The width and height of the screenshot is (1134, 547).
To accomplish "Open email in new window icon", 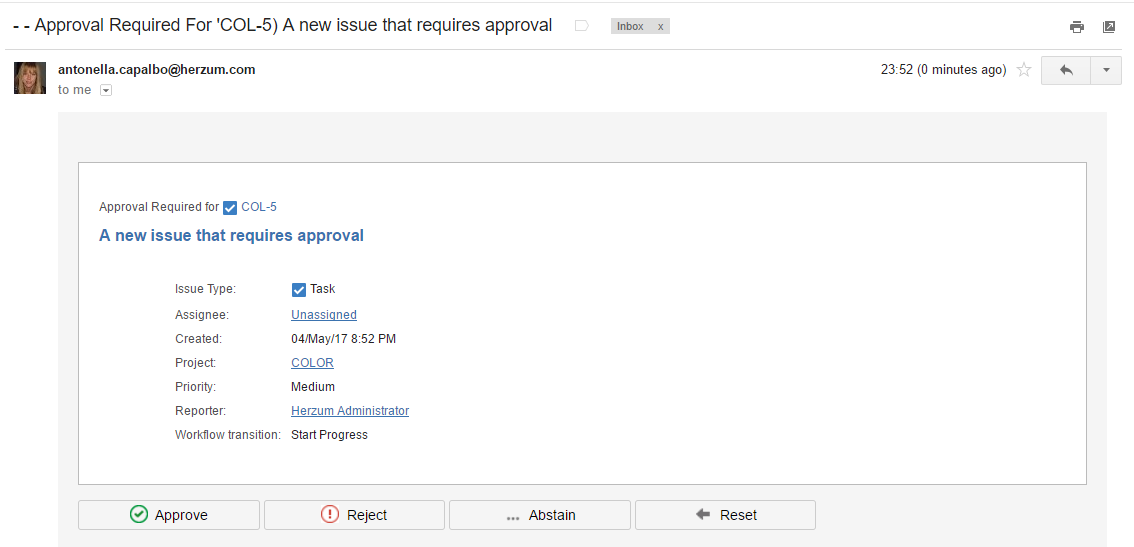I will tap(1109, 27).
